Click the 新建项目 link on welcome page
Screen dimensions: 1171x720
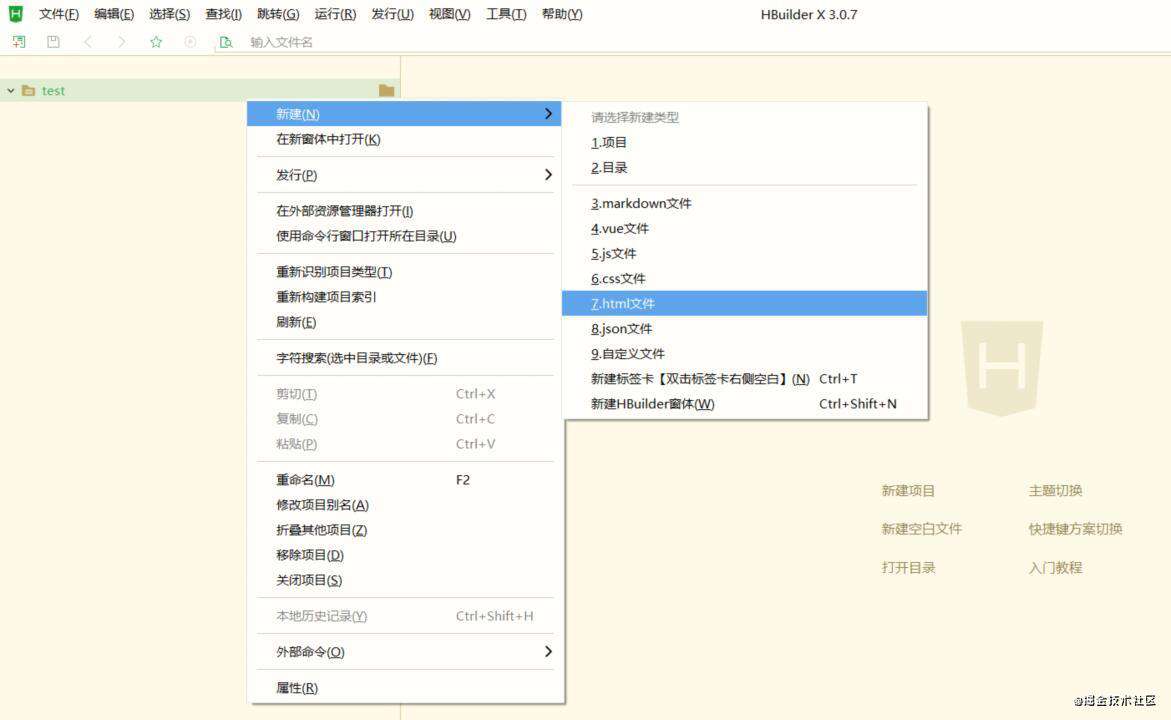907,491
